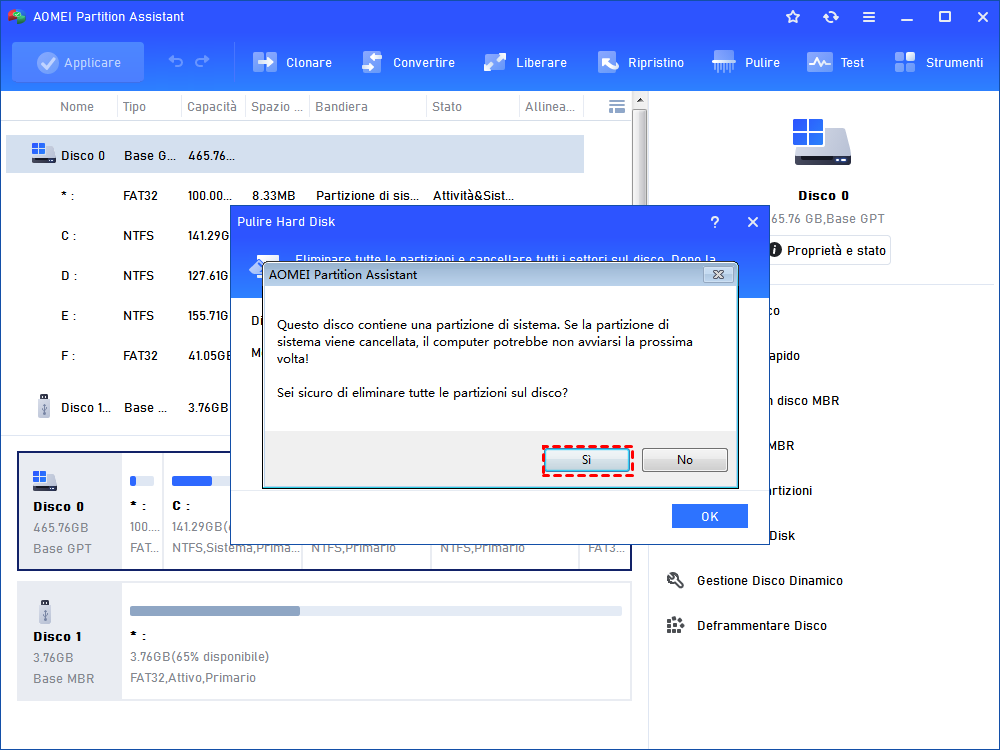Open the Clonare tool

pos(292,62)
